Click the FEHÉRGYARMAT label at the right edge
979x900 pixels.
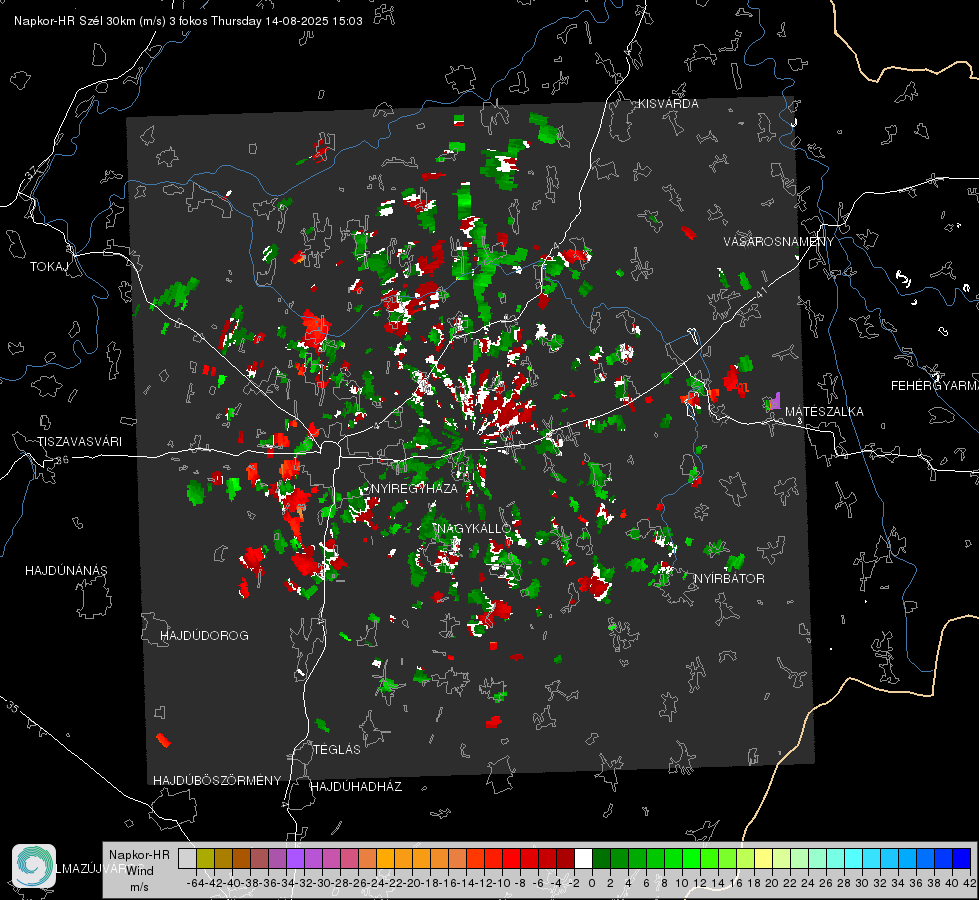click(934, 386)
